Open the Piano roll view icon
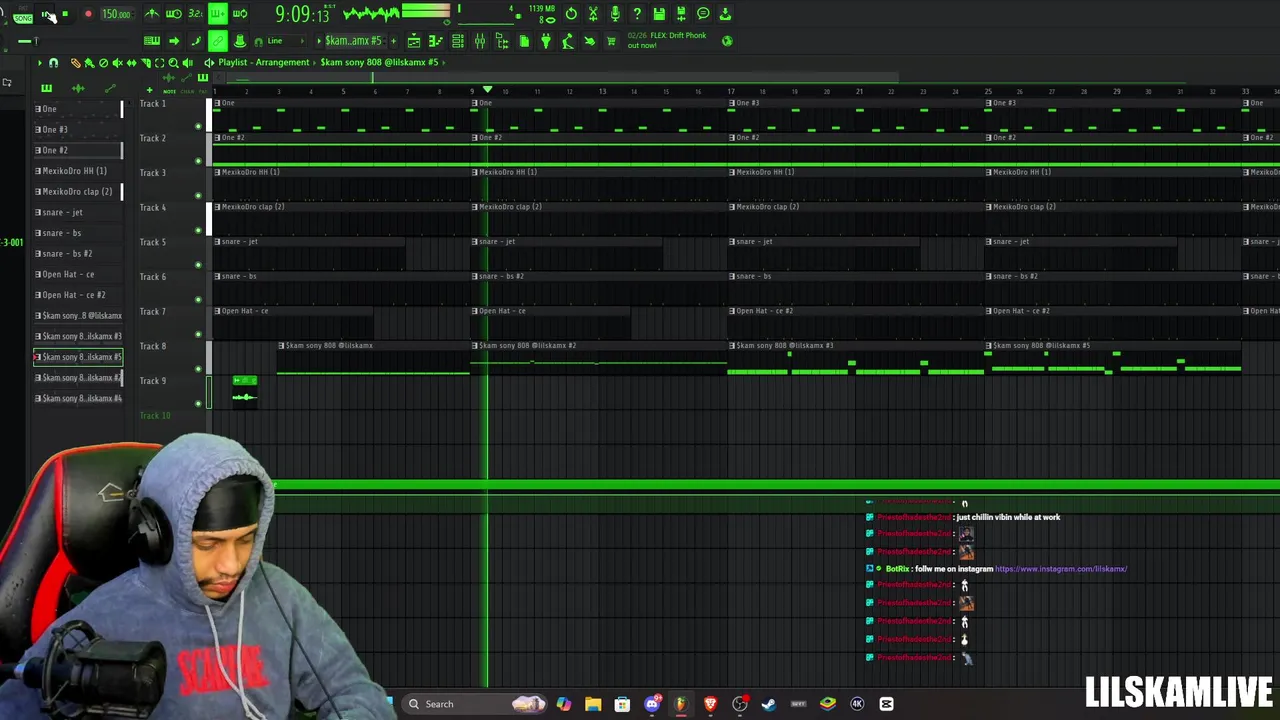1280x720 pixels. [x=436, y=41]
